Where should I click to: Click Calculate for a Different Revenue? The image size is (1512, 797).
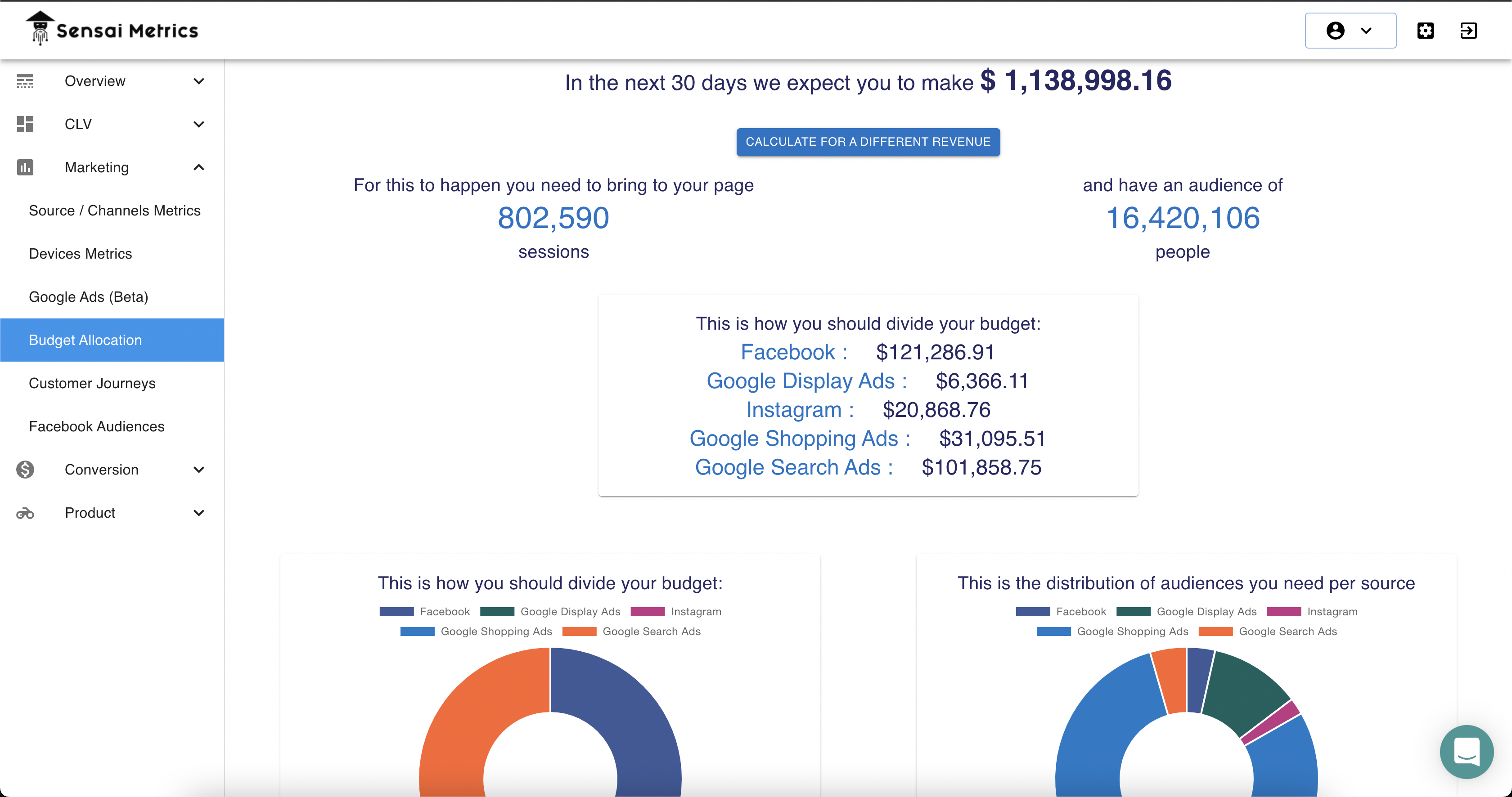868,142
